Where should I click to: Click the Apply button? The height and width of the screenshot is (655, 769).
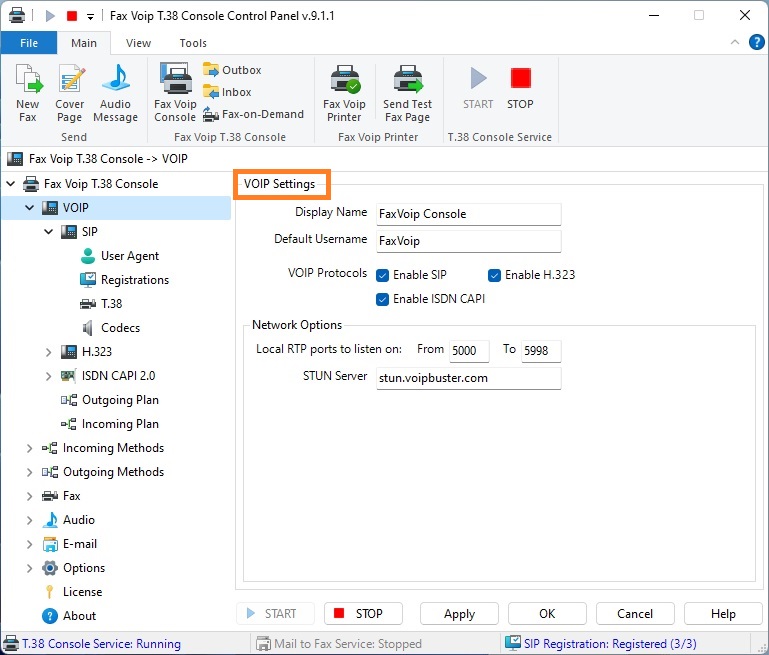click(x=460, y=614)
